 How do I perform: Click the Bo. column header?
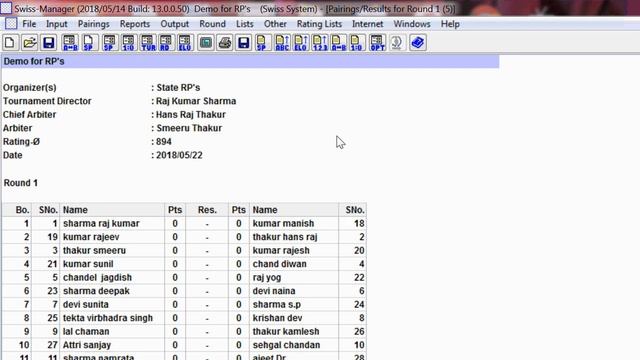(x=17, y=210)
